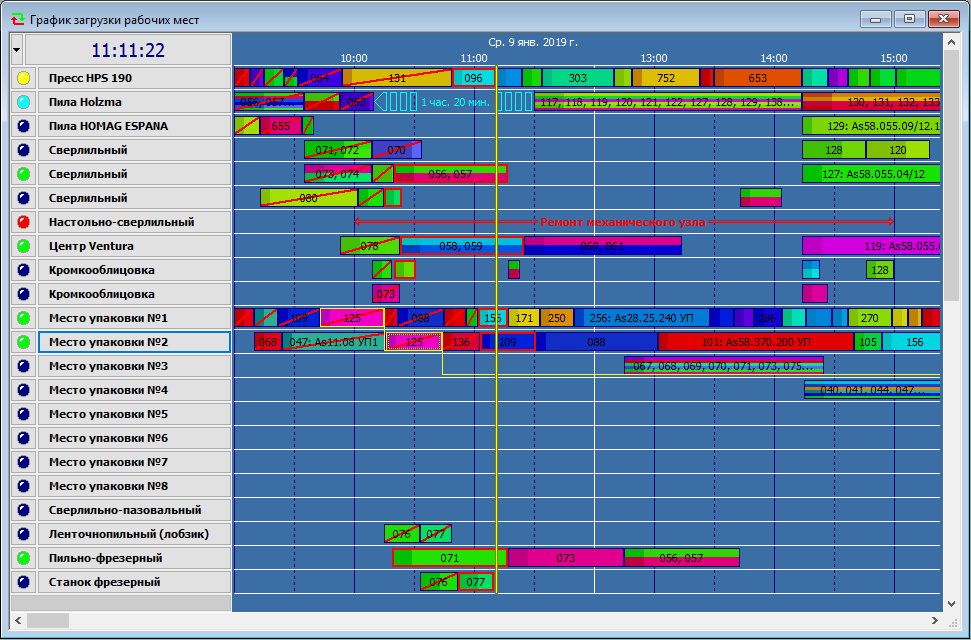This screenshot has width=971, height=640.
Task: Click the application icon in the title bar
Action: (x=18, y=20)
